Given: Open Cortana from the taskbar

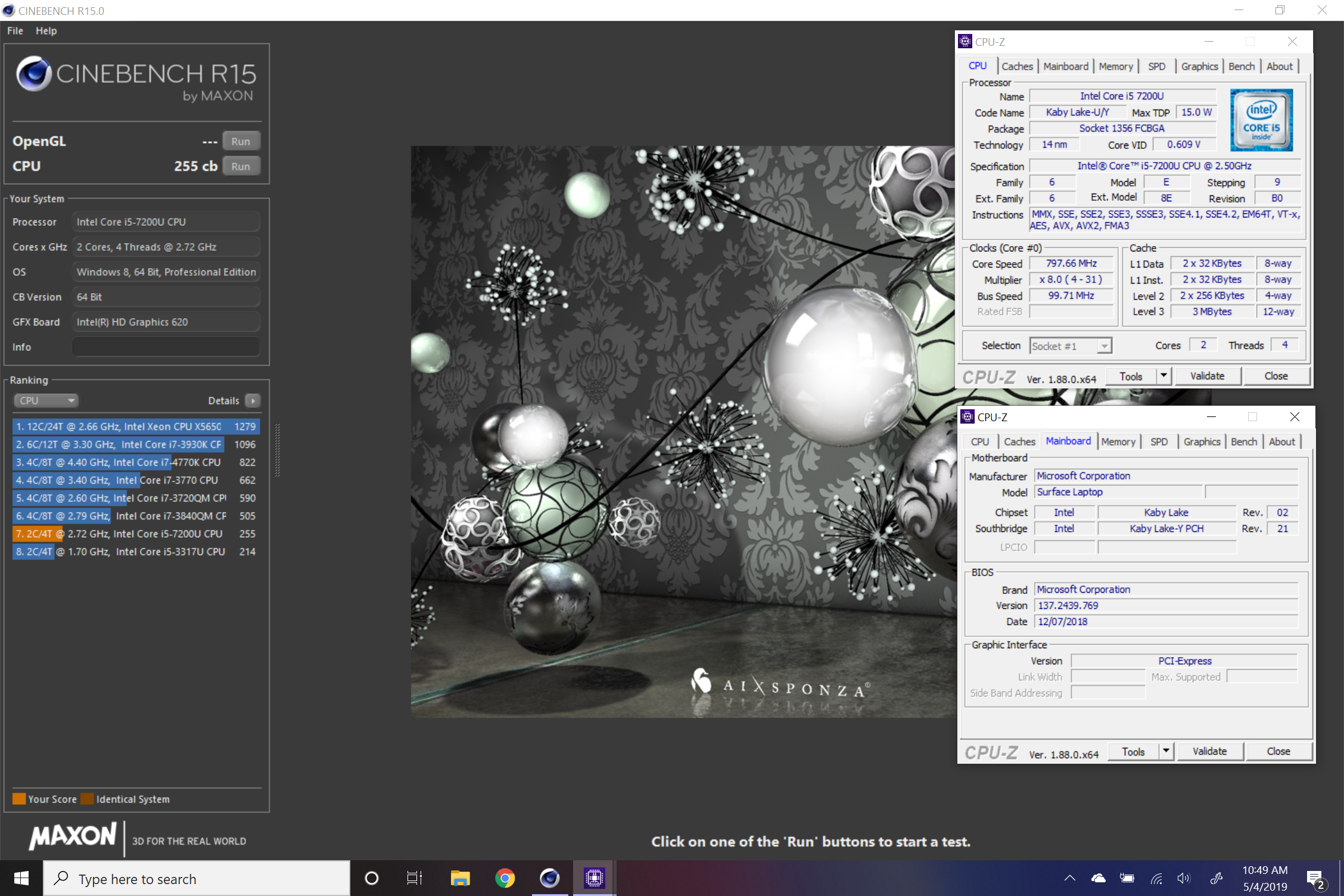Looking at the screenshot, I should point(372,878).
